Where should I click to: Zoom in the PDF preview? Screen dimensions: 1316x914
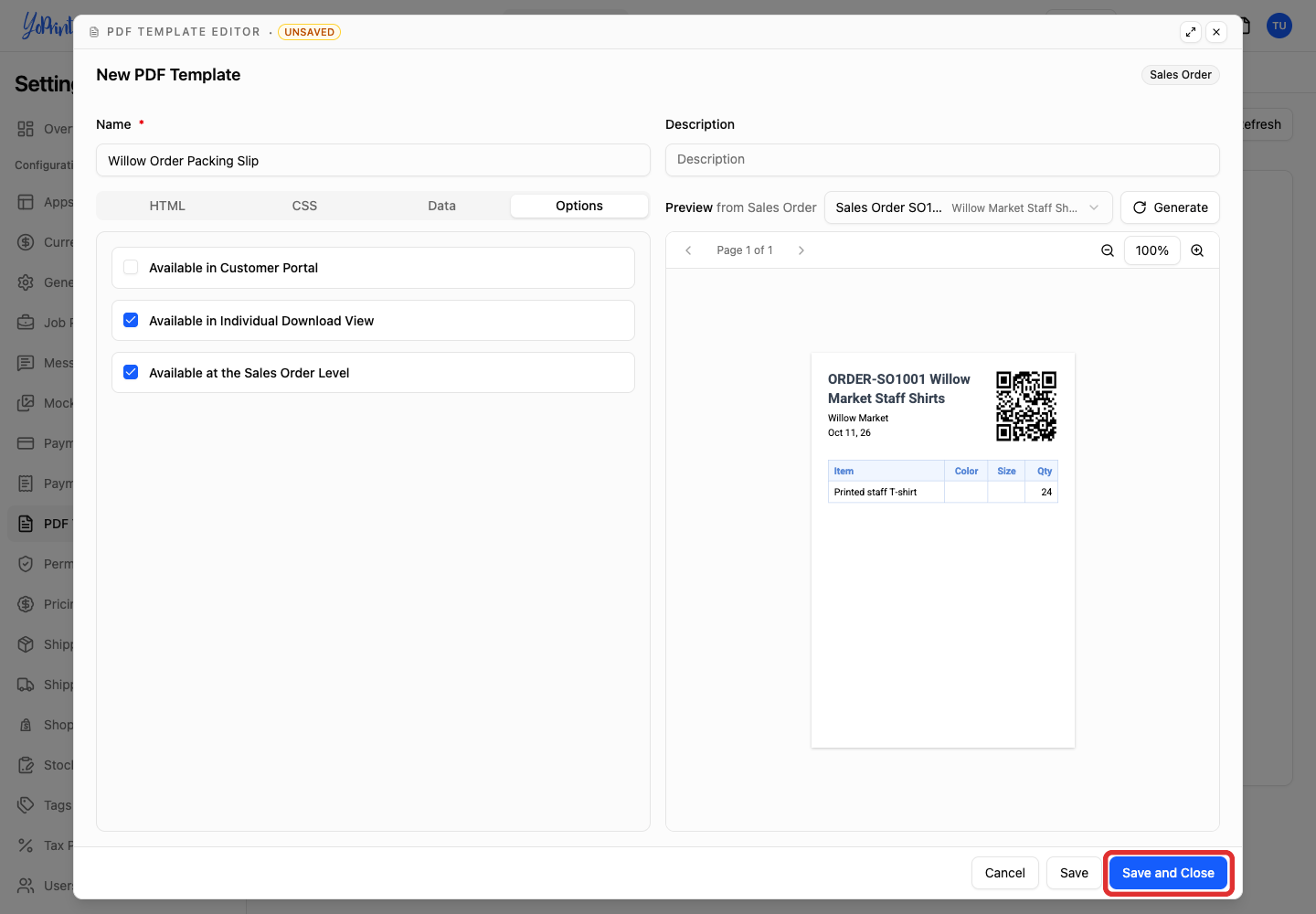(1197, 250)
